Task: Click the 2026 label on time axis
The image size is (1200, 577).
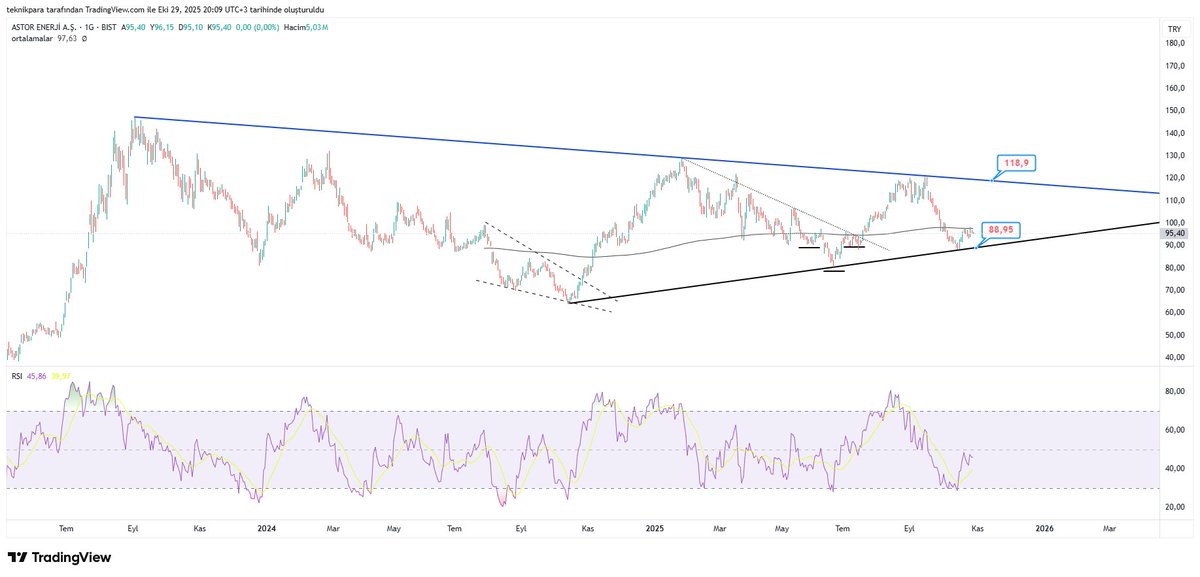Action: point(1044,527)
